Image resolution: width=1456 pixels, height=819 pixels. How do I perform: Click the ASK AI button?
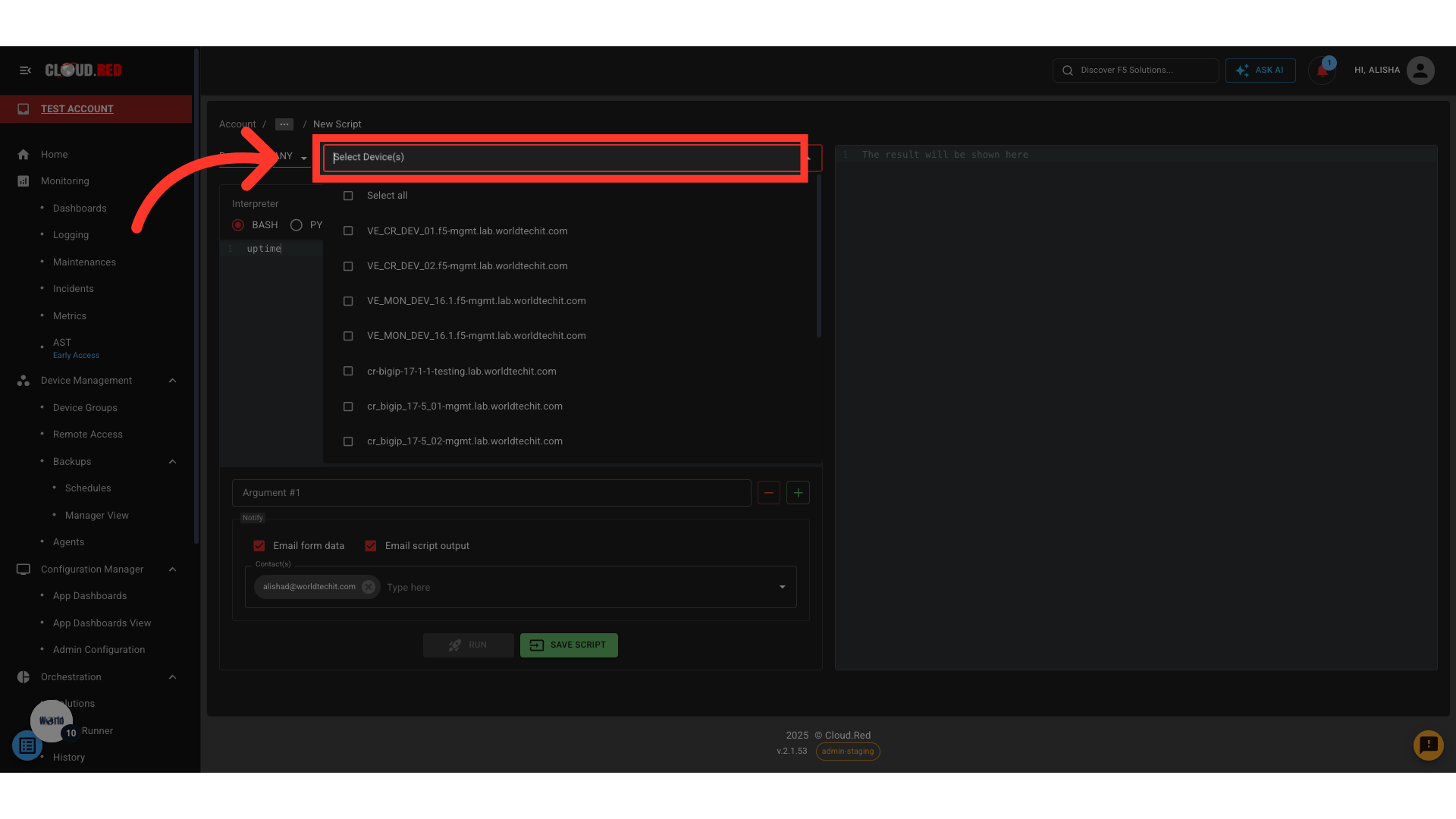tap(1260, 71)
